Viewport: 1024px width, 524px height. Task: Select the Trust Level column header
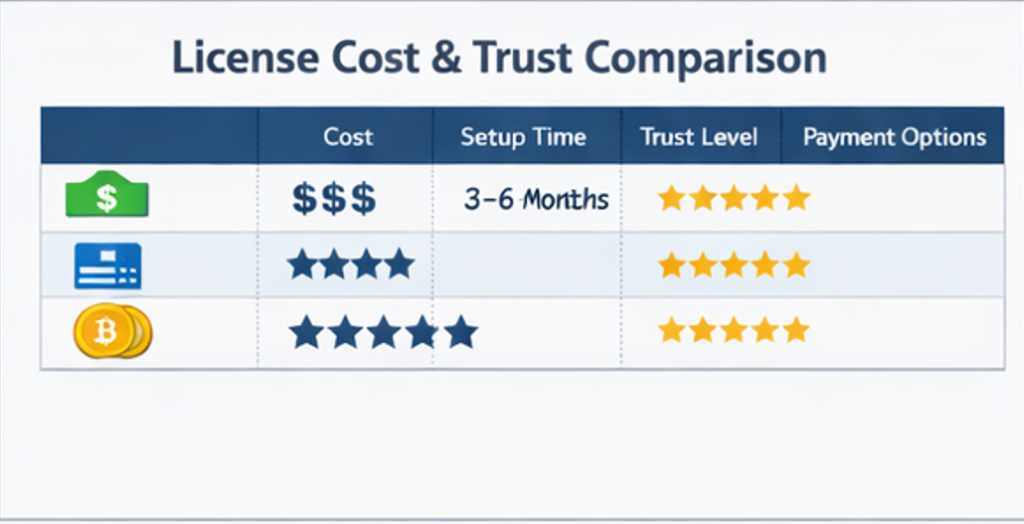click(x=699, y=137)
